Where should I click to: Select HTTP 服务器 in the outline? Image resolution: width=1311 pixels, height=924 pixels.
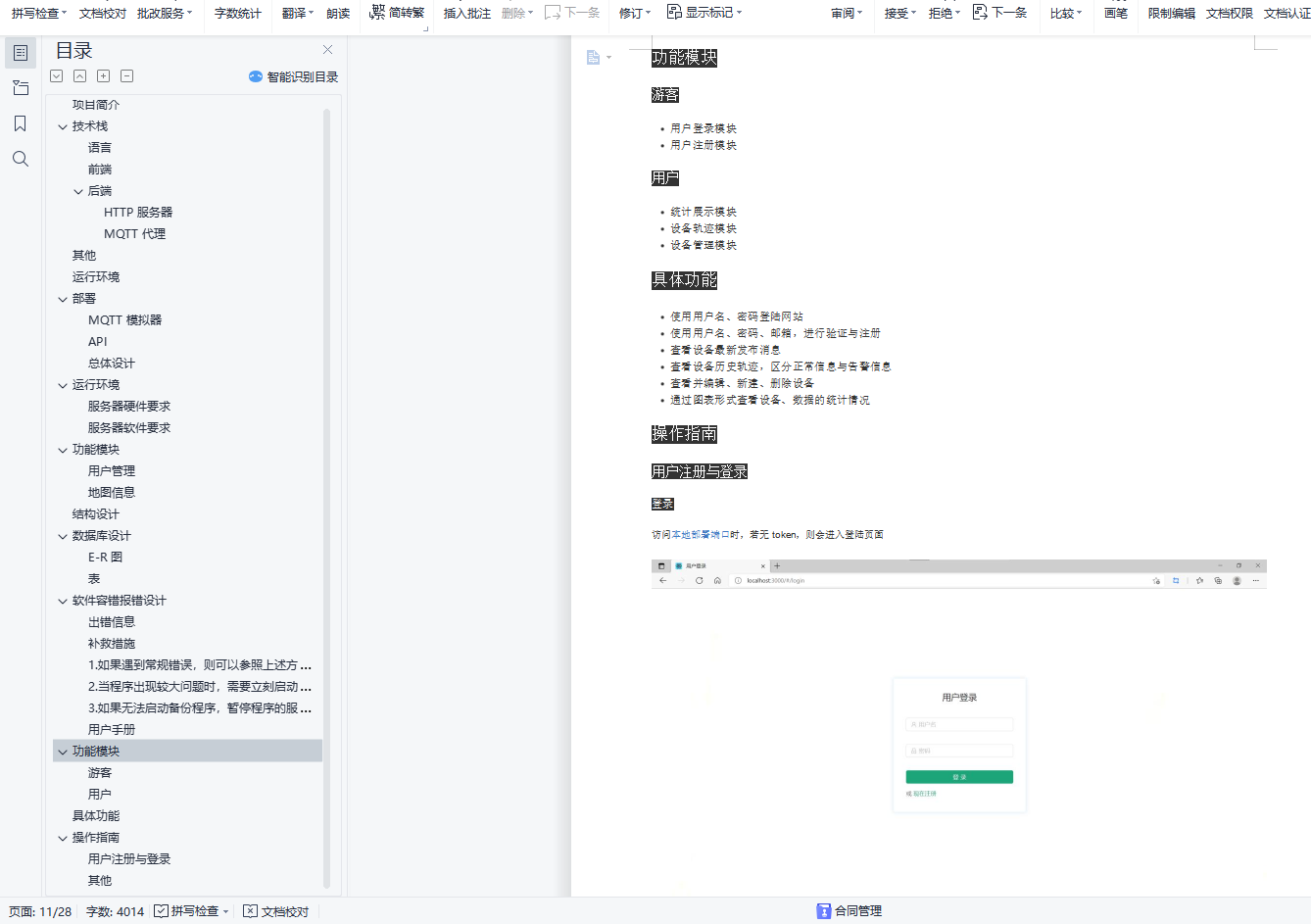tap(138, 213)
